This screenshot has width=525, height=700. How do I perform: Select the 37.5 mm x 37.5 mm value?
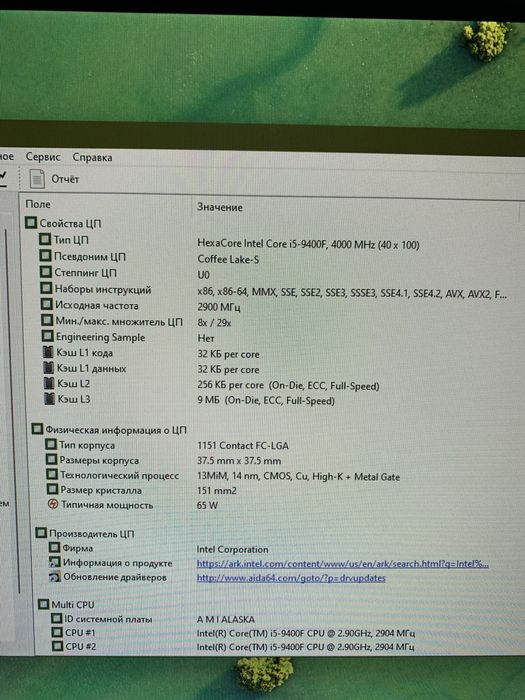click(x=239, y=461)
